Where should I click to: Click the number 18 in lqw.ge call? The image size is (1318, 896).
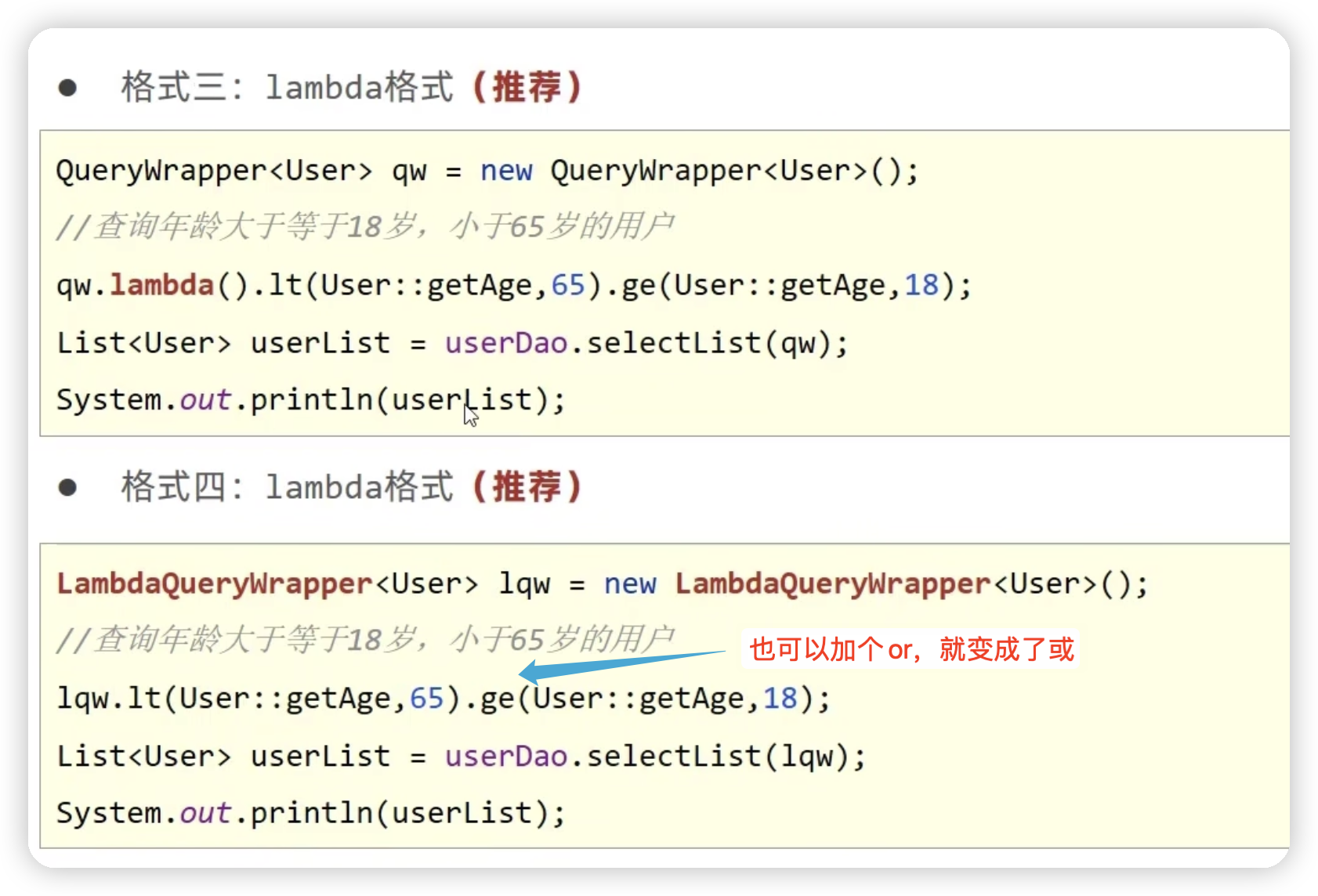(780, 698)
